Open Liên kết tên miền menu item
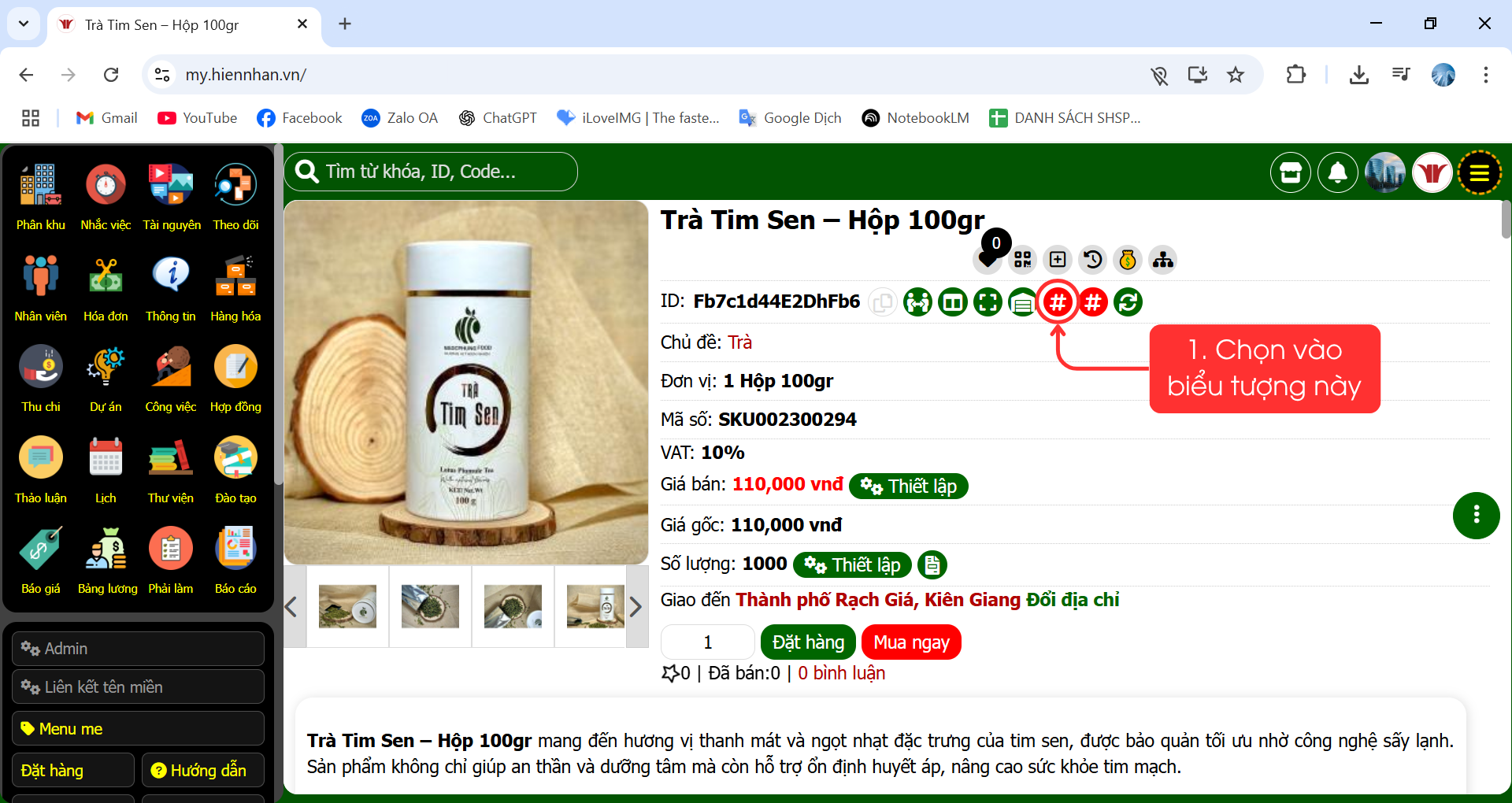Viewport: 1512px width, 803px height. pyautogui.click(x=138, y=687)
